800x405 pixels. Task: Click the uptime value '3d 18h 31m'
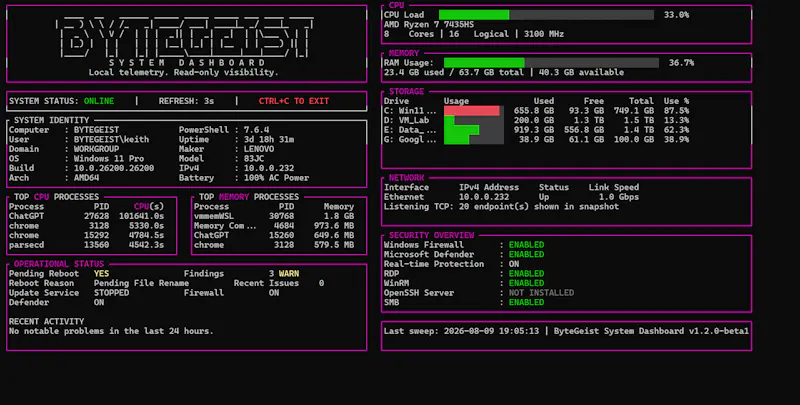[x=268, y=139]
